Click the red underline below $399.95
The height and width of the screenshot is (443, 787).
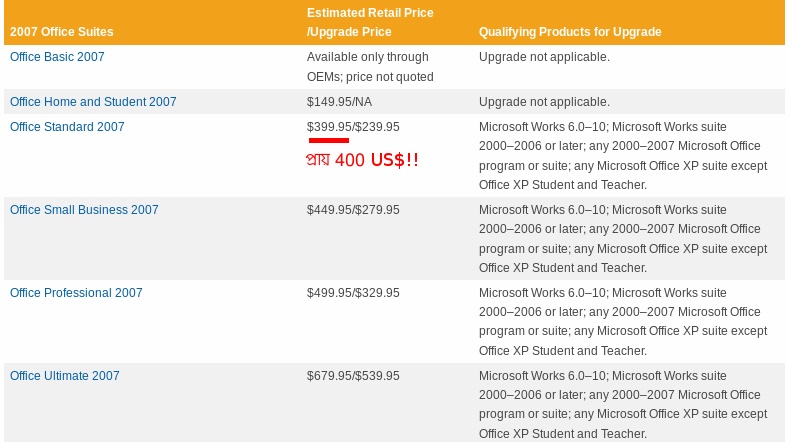(x=328, y=141)
